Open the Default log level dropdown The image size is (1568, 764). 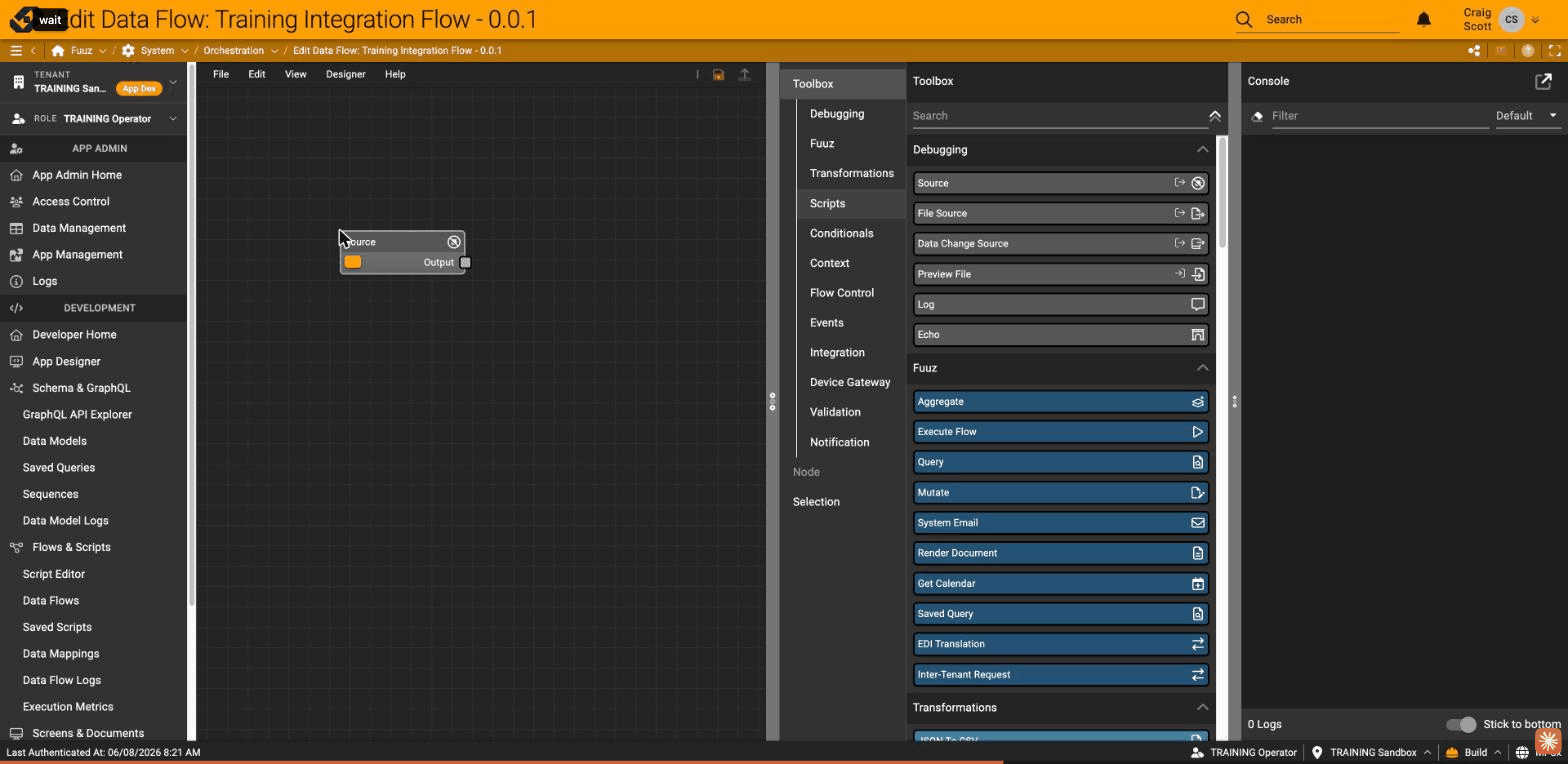tap(1527, 116)
